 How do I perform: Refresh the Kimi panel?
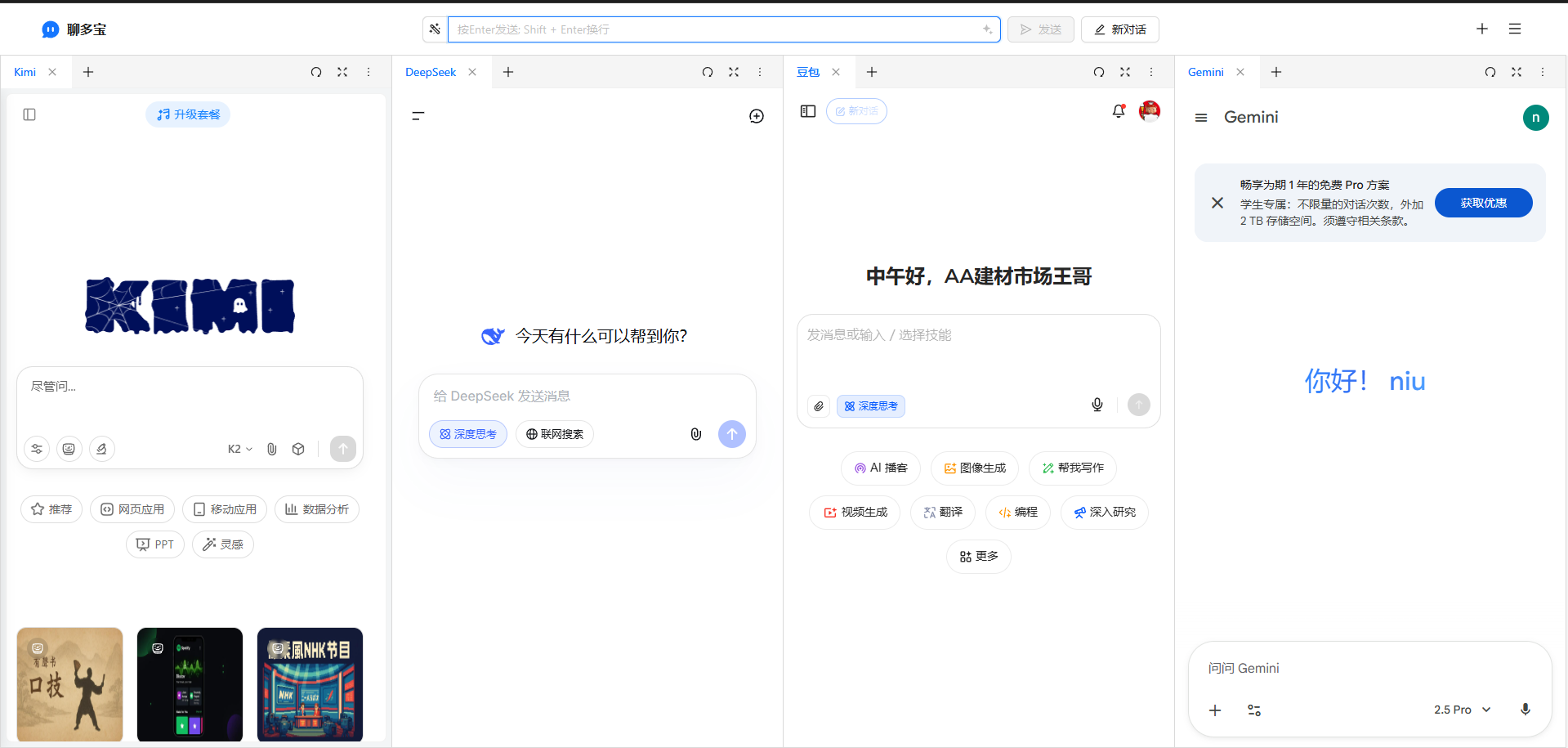click(x=316, y=72)
